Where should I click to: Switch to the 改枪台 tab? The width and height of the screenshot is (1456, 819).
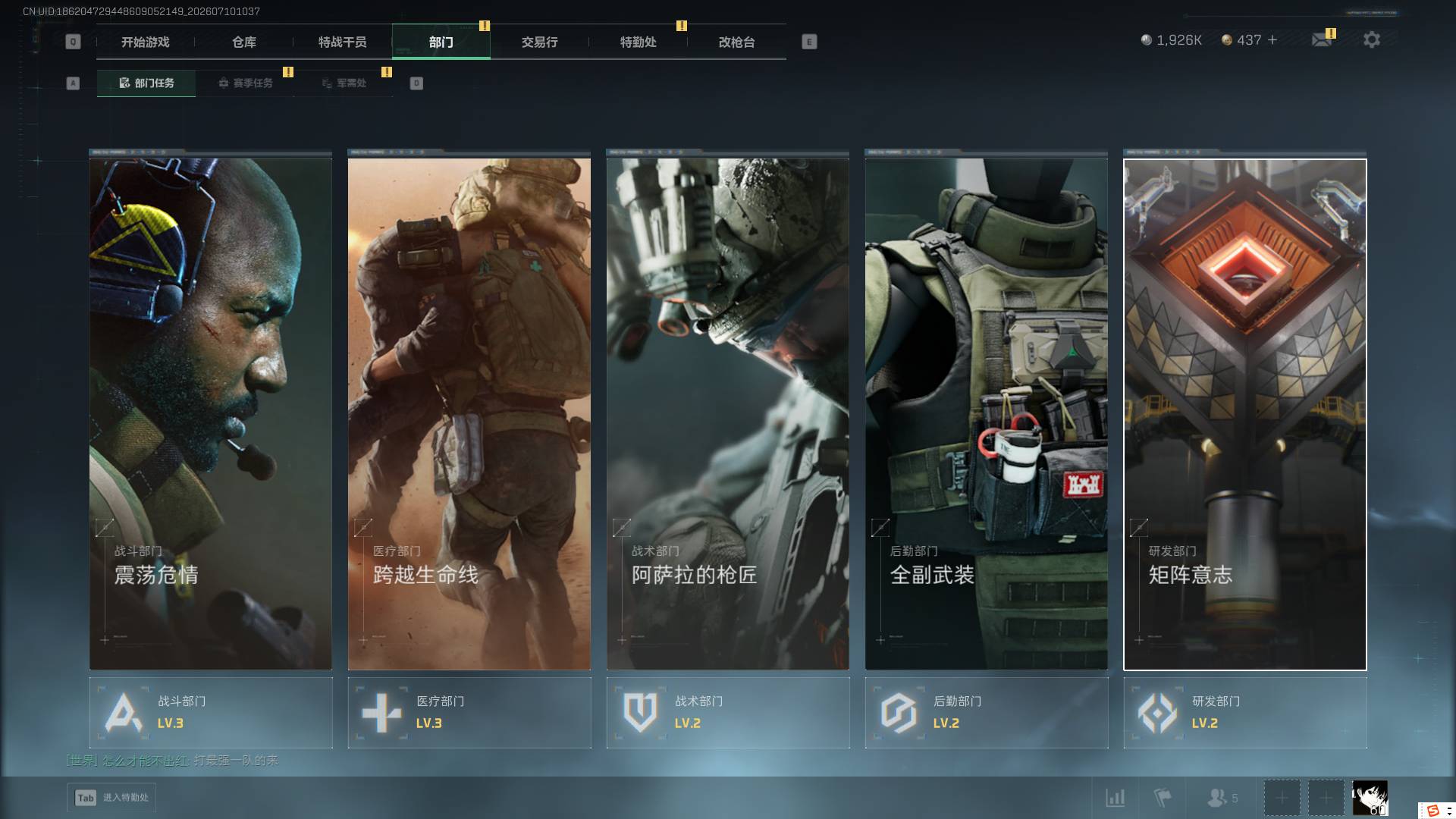pos(736,42)
